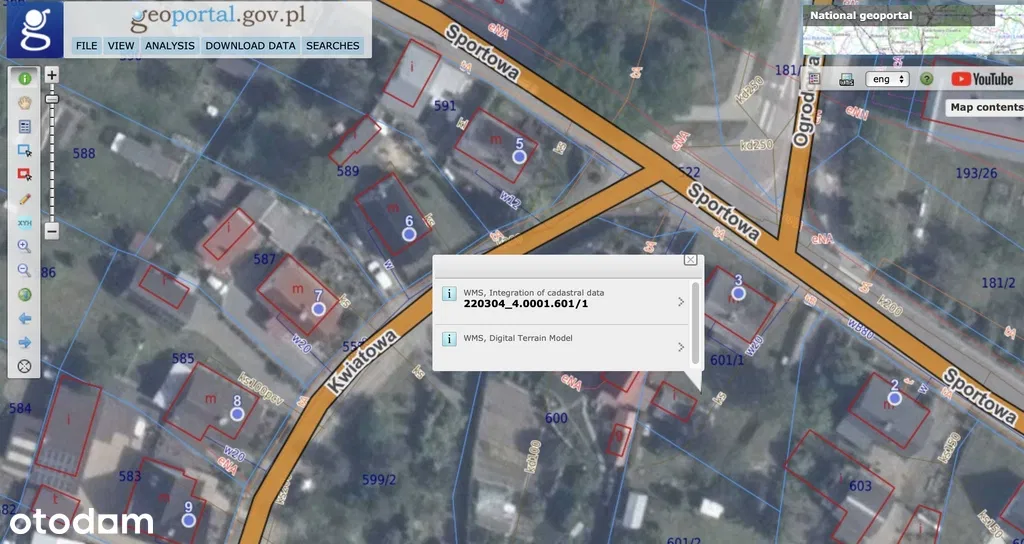Click the XYH coordinates tool
1024x544 pixels.
(25, 222)
